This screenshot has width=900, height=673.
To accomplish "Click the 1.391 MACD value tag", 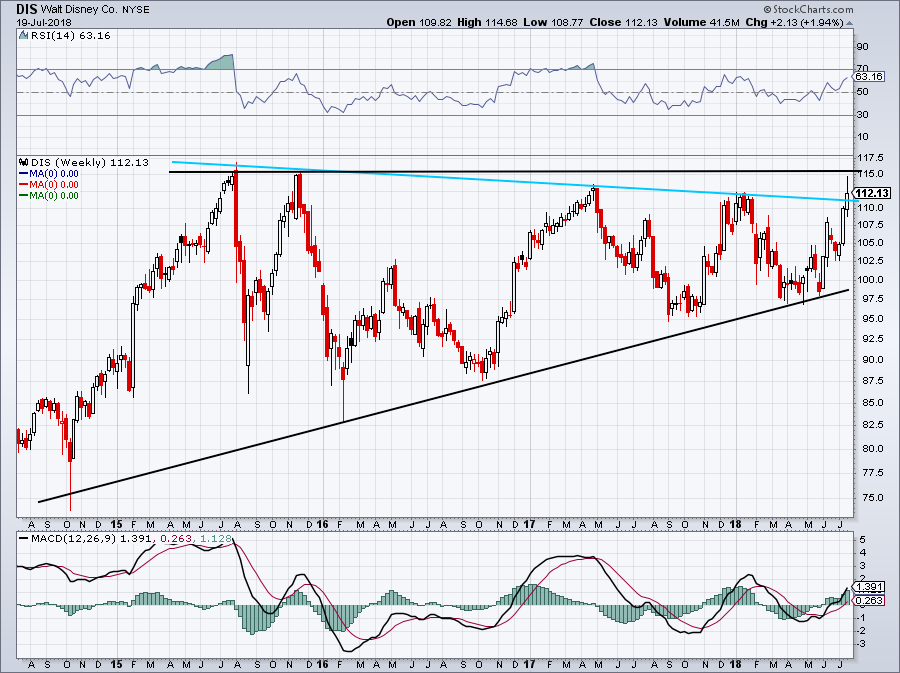I will point(868,587).
